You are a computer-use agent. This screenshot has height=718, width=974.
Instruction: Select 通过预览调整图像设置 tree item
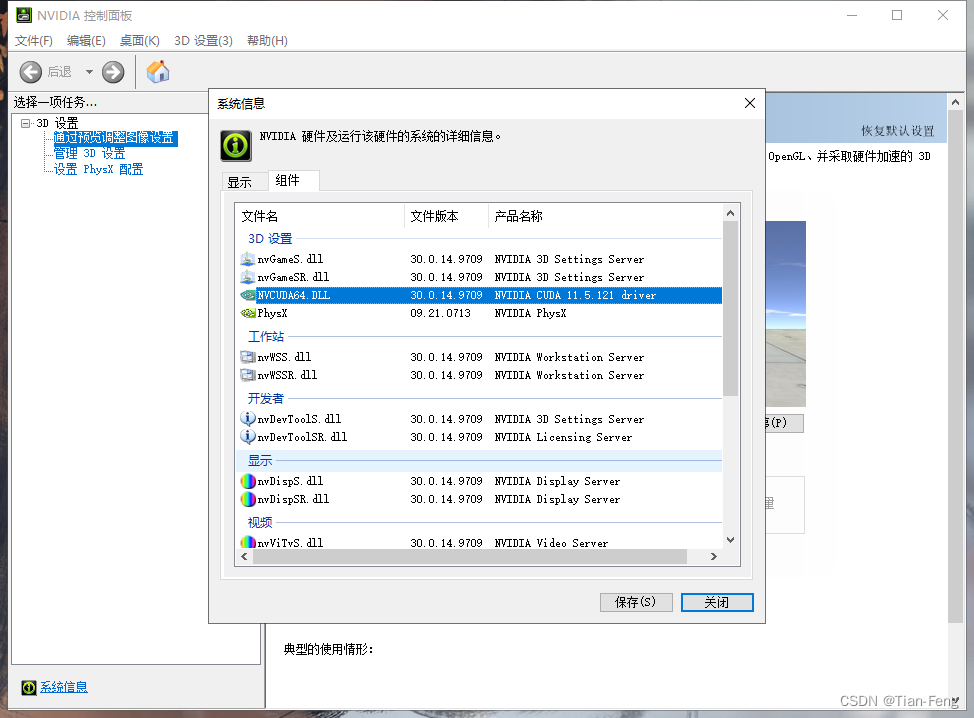click(x=114, y=138)
